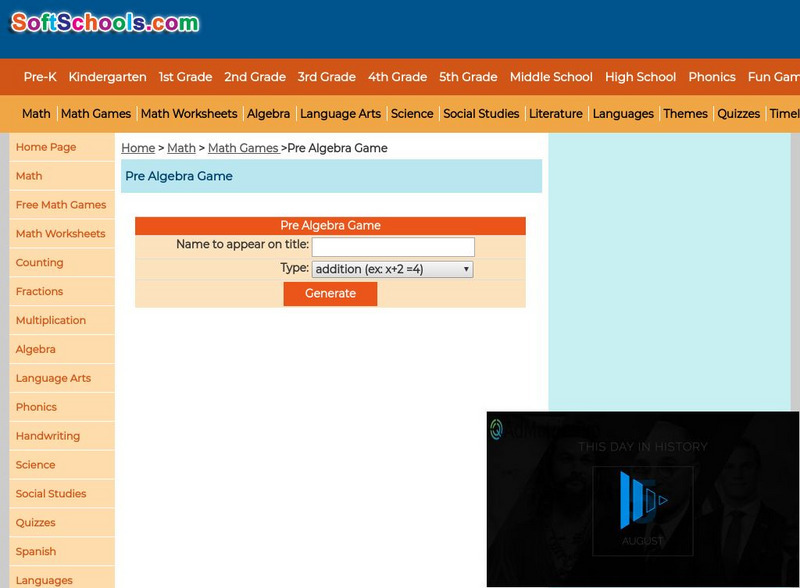800x588 pixels.
Task: Open Spanish in the sidebar
Action: [62, 551]
